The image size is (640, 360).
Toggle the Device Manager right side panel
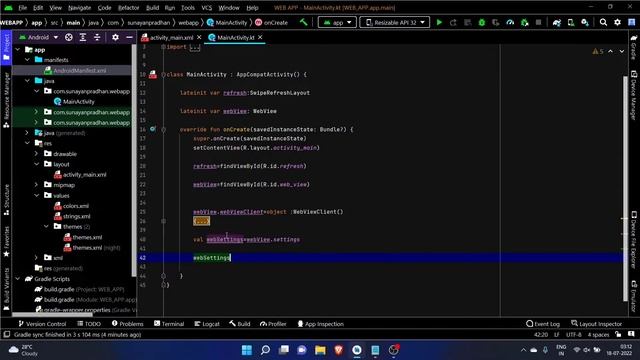point(634,96)
